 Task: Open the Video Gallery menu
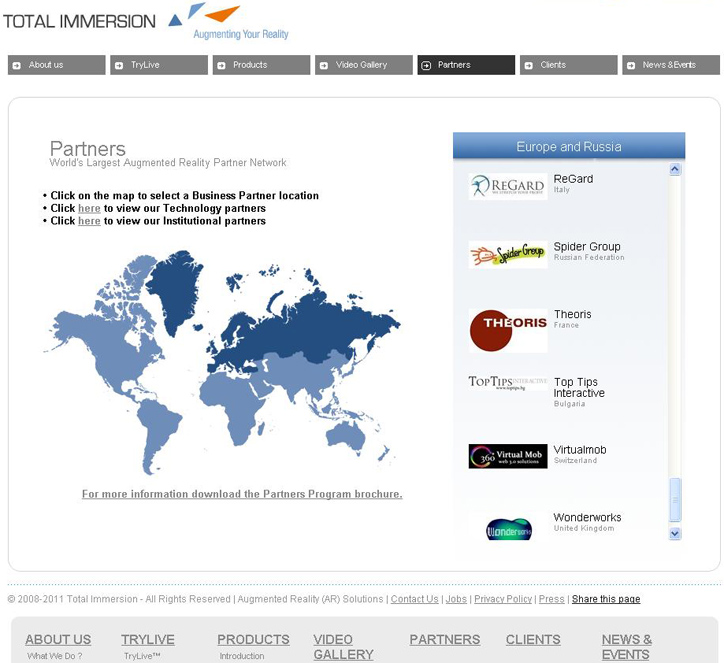tap(363, 65)
